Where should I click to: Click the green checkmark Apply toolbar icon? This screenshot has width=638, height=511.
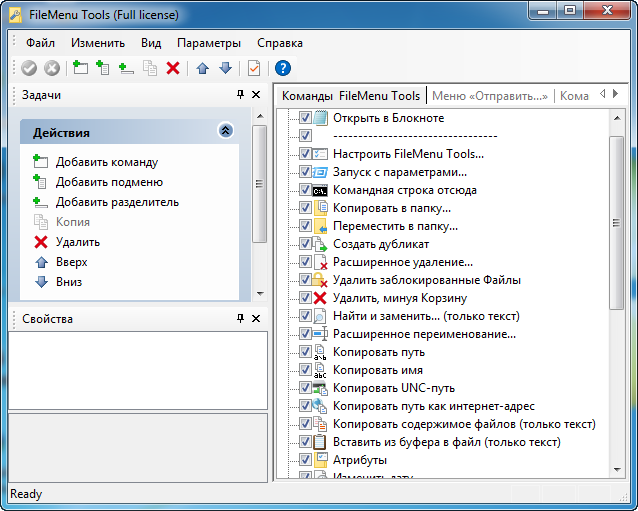(x=29, y=68)
